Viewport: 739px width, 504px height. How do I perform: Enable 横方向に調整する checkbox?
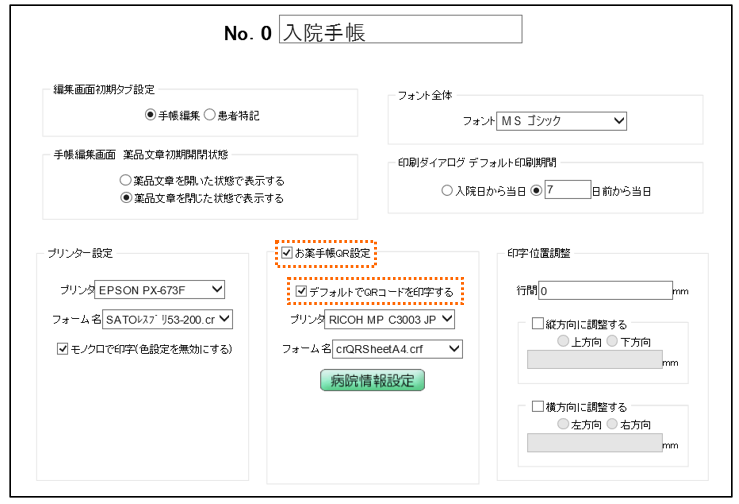pyautogui.click(x=537, y=407)
